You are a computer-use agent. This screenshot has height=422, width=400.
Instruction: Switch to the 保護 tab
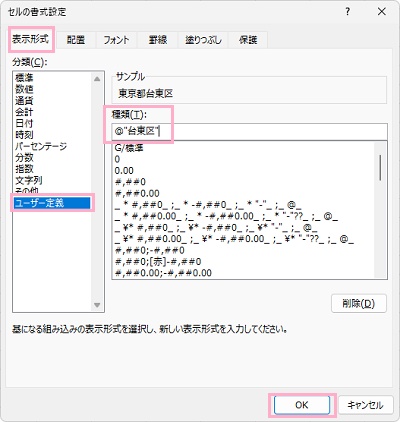coord(248,40)
